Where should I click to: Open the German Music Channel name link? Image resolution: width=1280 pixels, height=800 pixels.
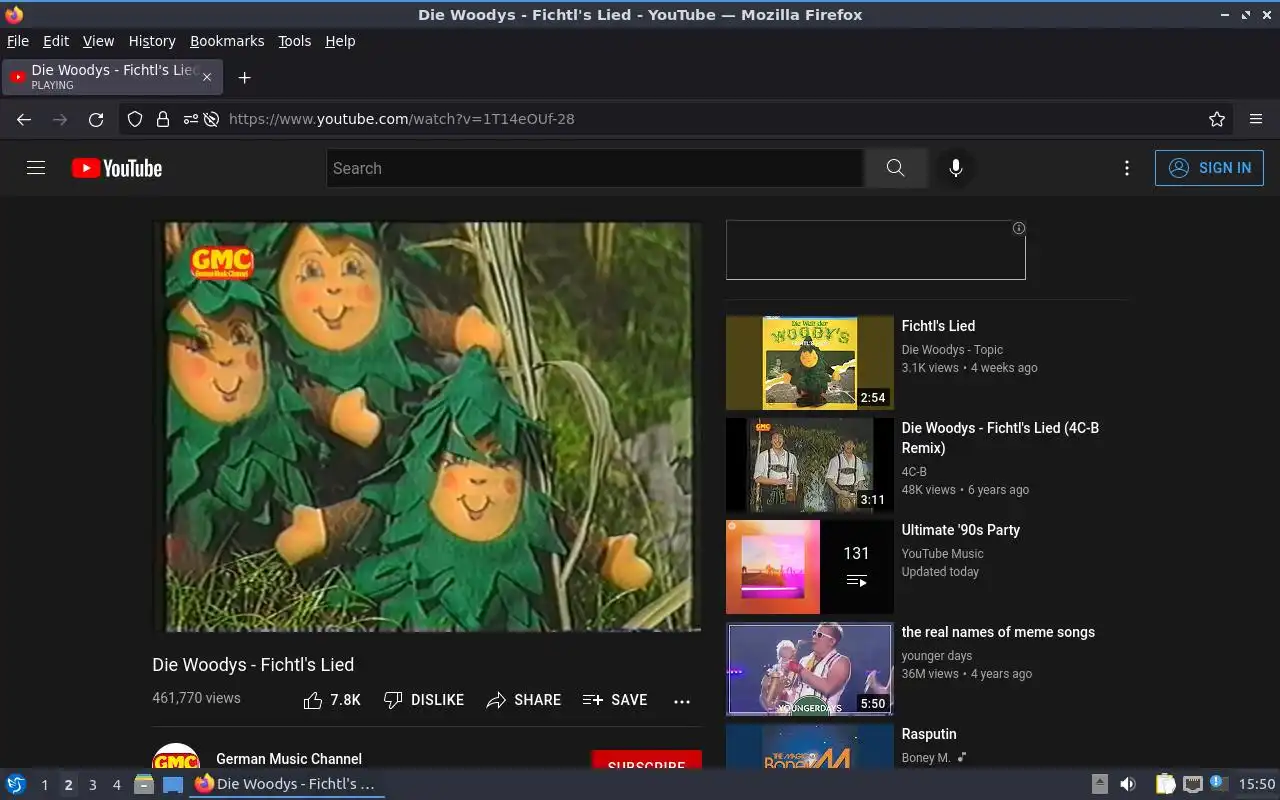click(x=289, y=759)
